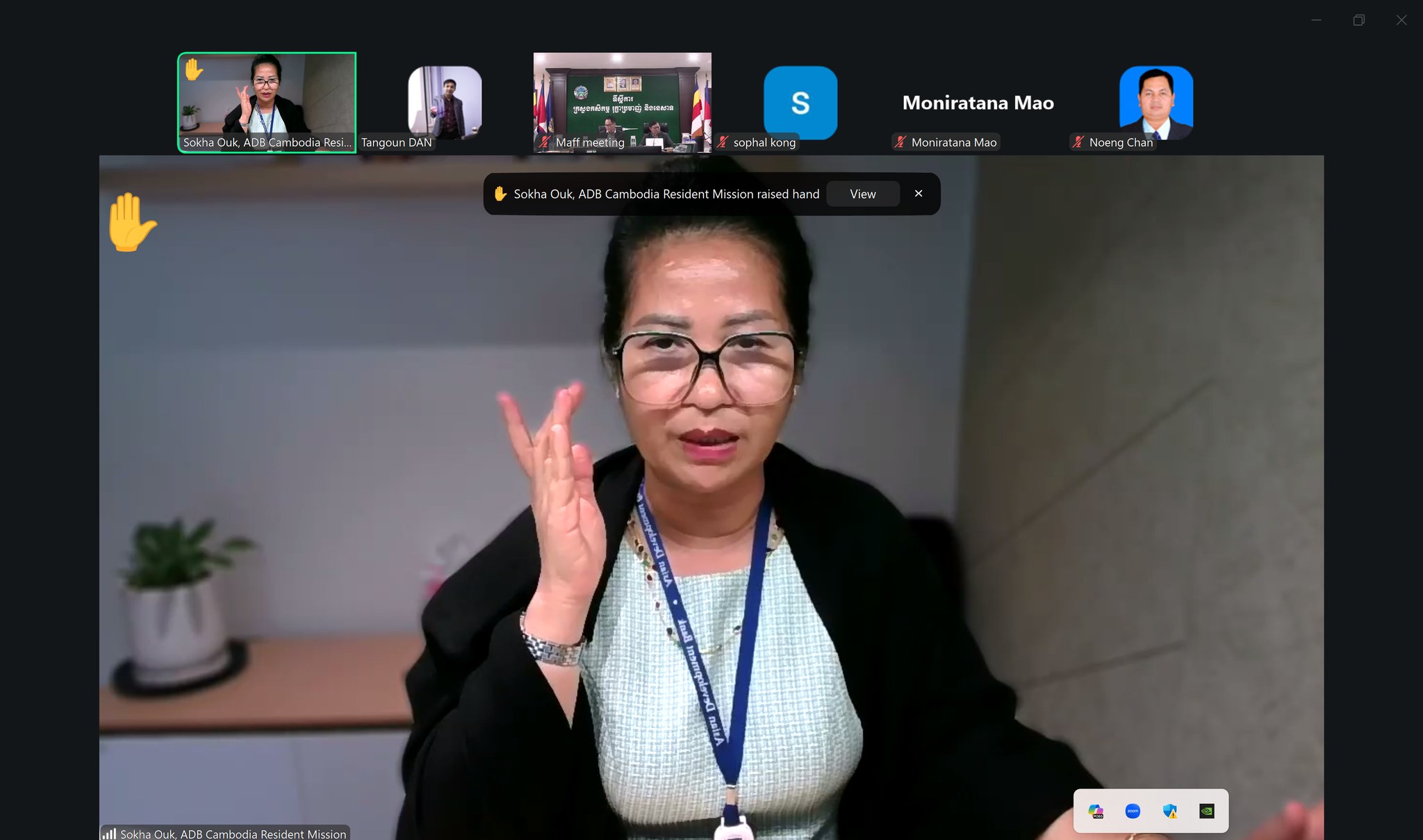Select the Maff meeting video tile
This screenshot has height=840, width=1423.
622,97
